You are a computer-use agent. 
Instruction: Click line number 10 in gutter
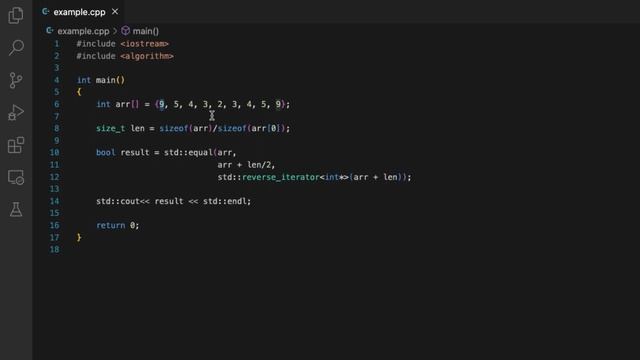[x=54, y=152]
